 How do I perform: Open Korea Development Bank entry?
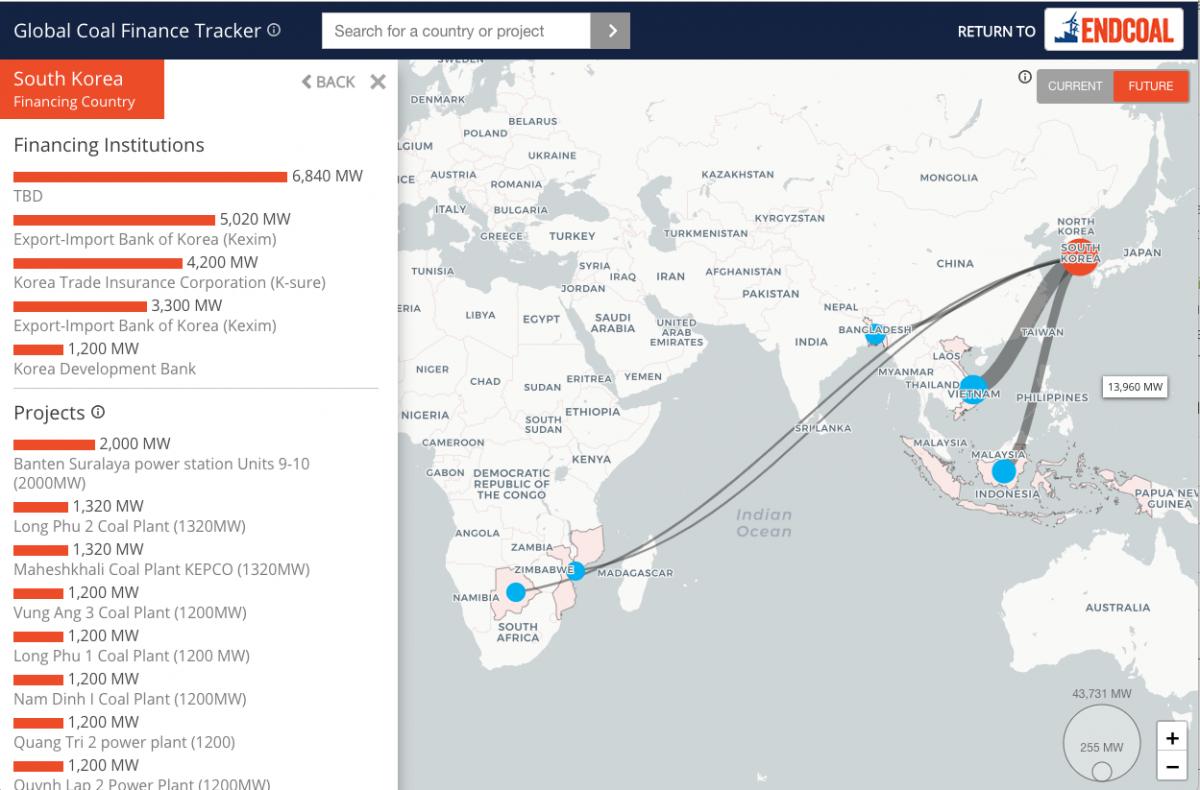click(x=105, y=369)
